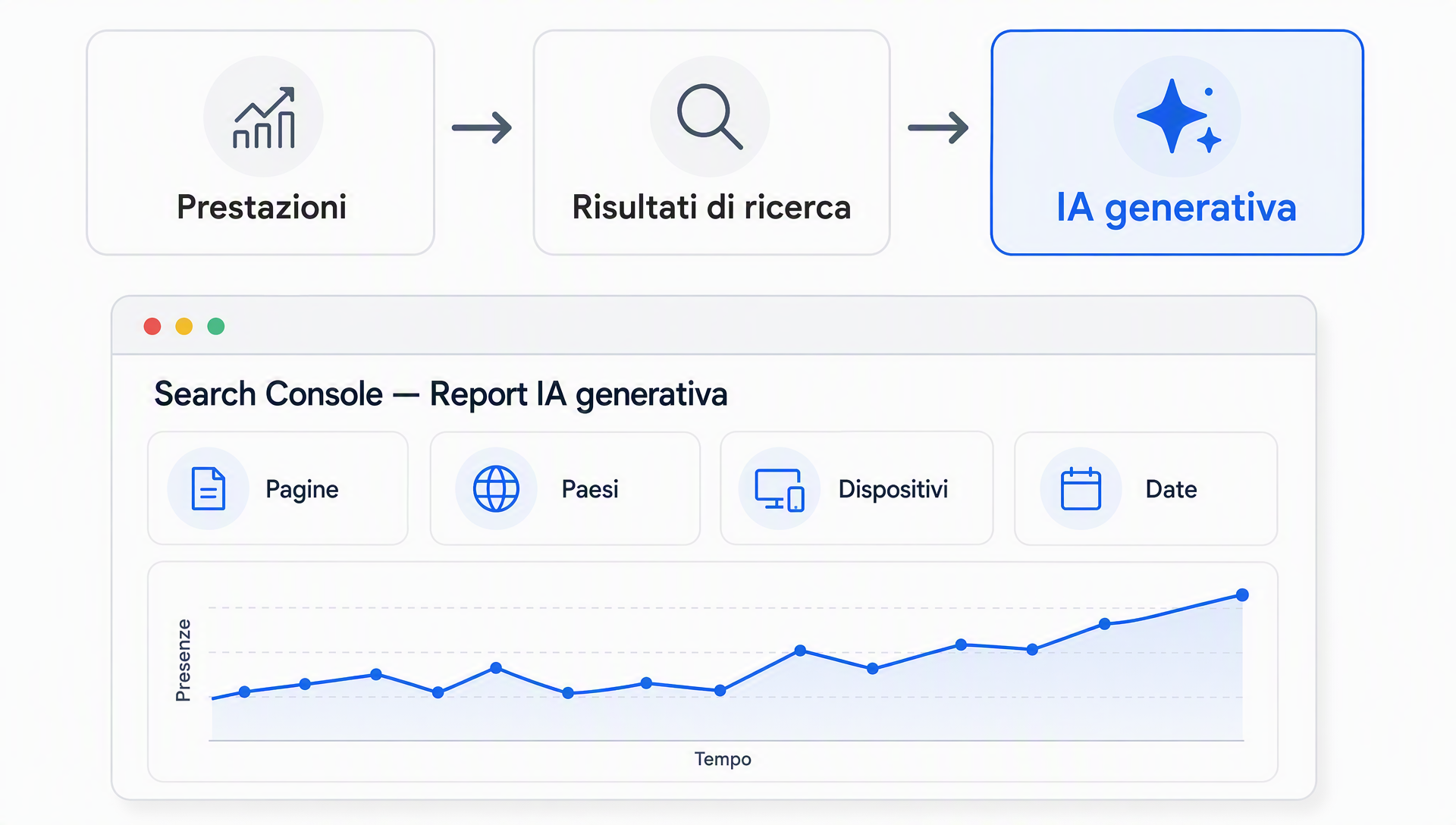Click the 'Tempo' horizontal axis label
Screen dimensions: 1456x825
tap(723, 759)
